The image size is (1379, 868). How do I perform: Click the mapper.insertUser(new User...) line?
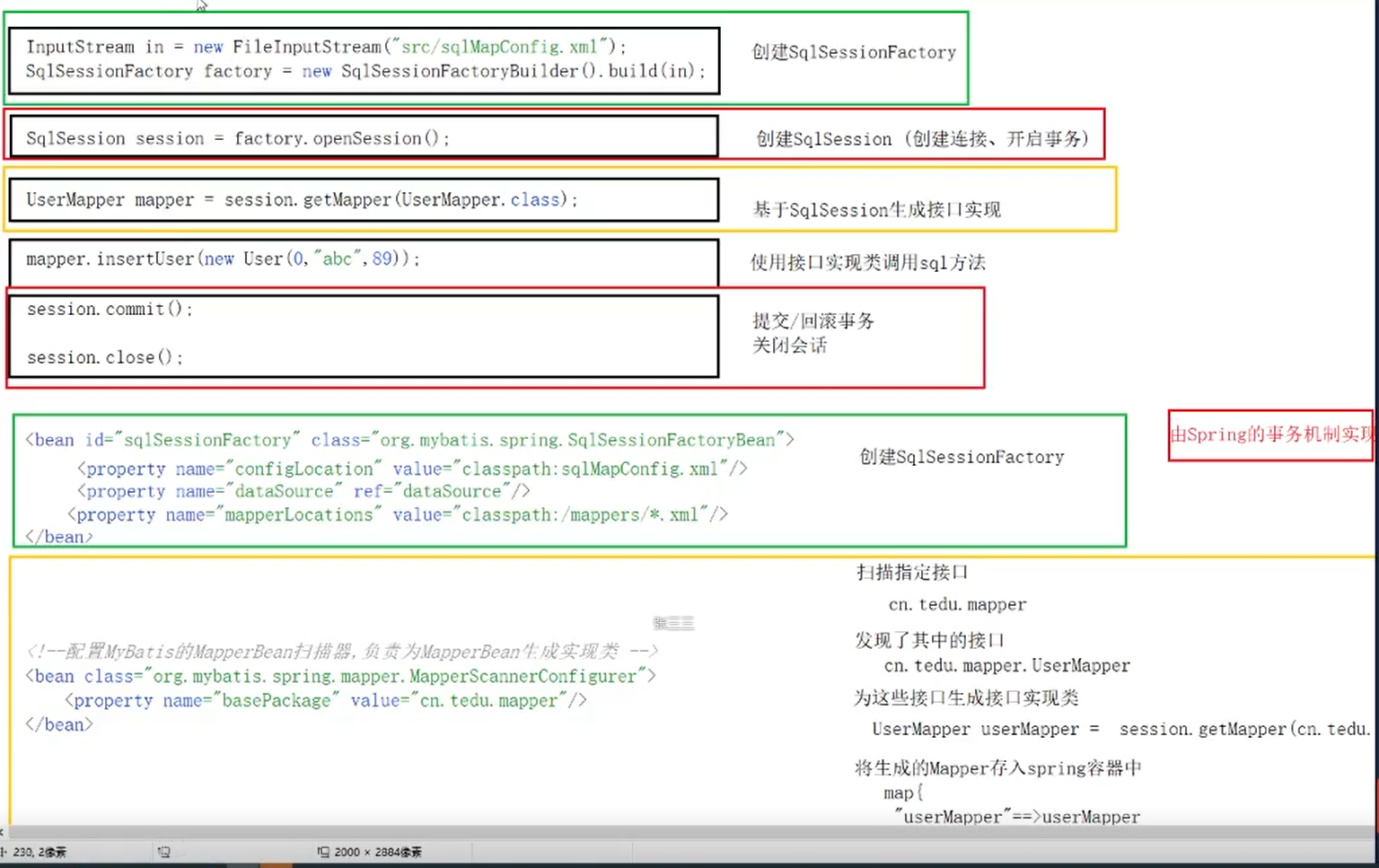pos(223,259)
